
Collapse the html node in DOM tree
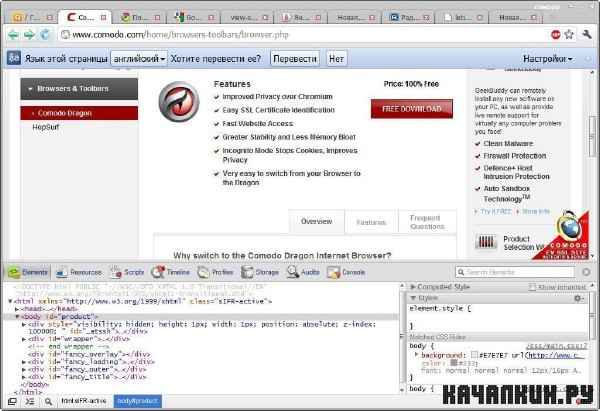tap(10, 302)
